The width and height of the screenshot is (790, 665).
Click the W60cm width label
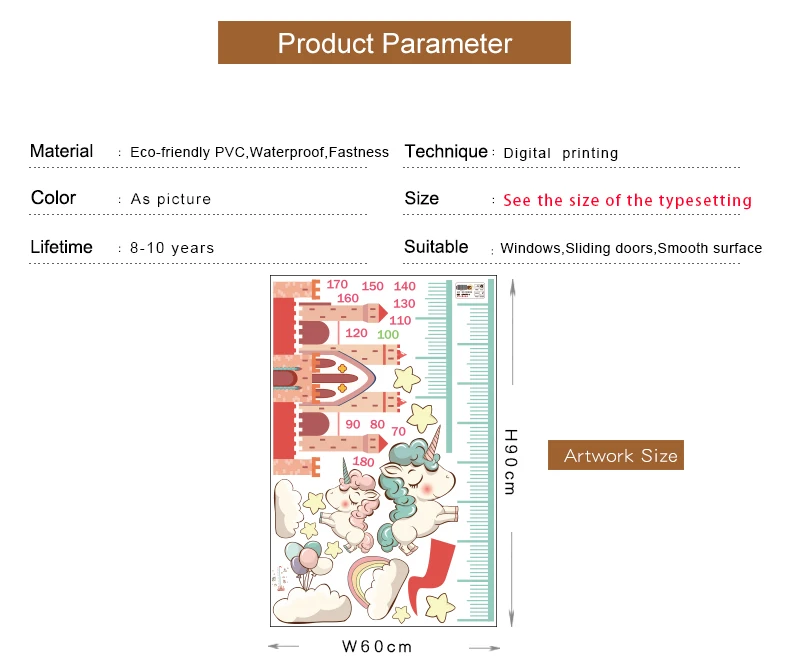377,647
